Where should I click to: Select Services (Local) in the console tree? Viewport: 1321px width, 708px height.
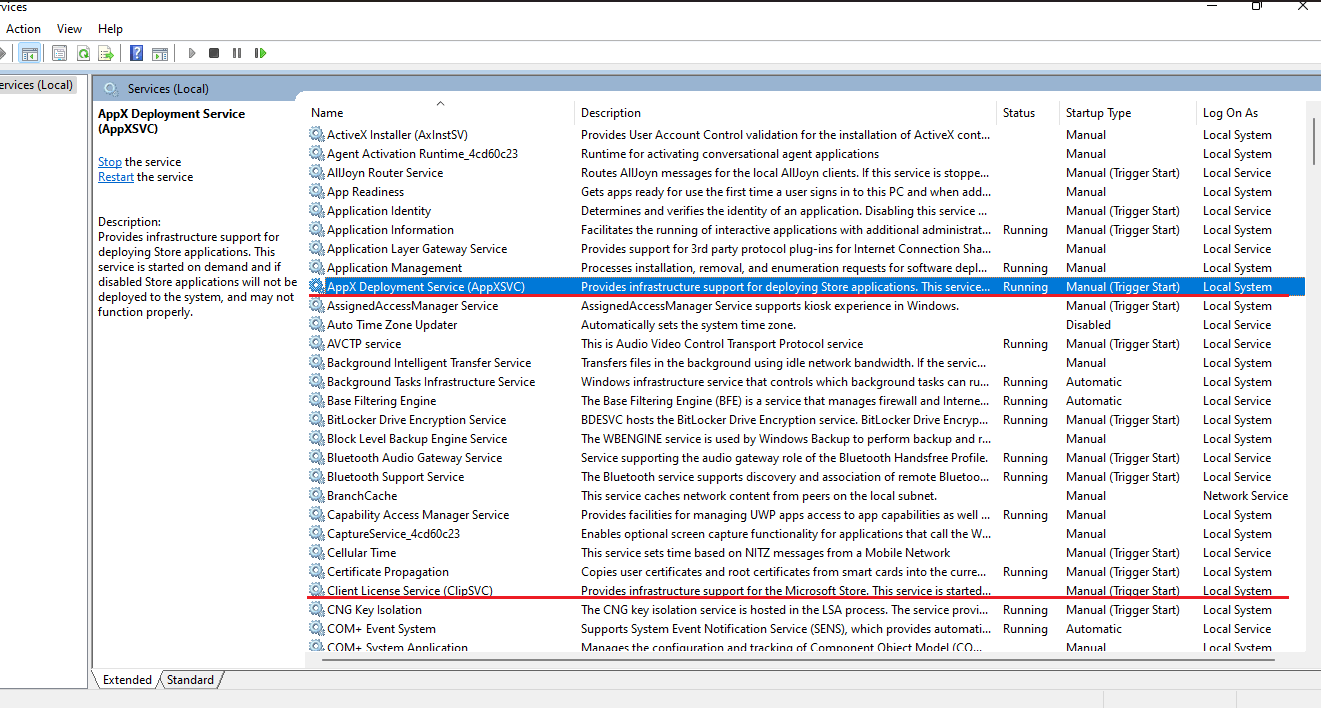(x=36, y=85)
